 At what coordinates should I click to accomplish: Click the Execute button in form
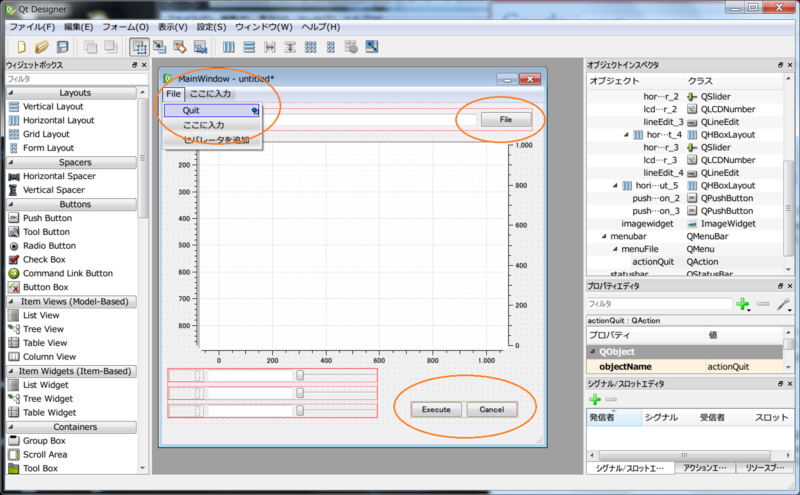pyautogui.click(x=436, y=409)
